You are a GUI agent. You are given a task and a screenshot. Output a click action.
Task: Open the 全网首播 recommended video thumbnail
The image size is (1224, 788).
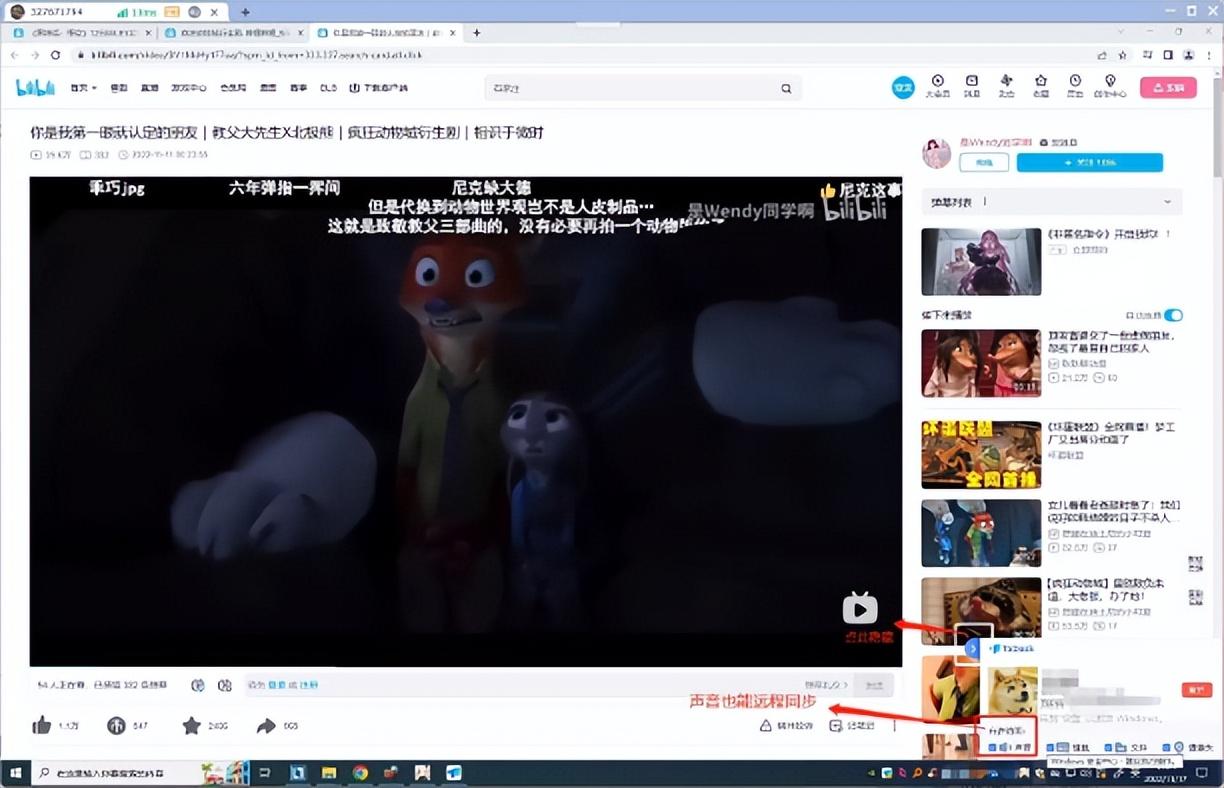[981, 454]
